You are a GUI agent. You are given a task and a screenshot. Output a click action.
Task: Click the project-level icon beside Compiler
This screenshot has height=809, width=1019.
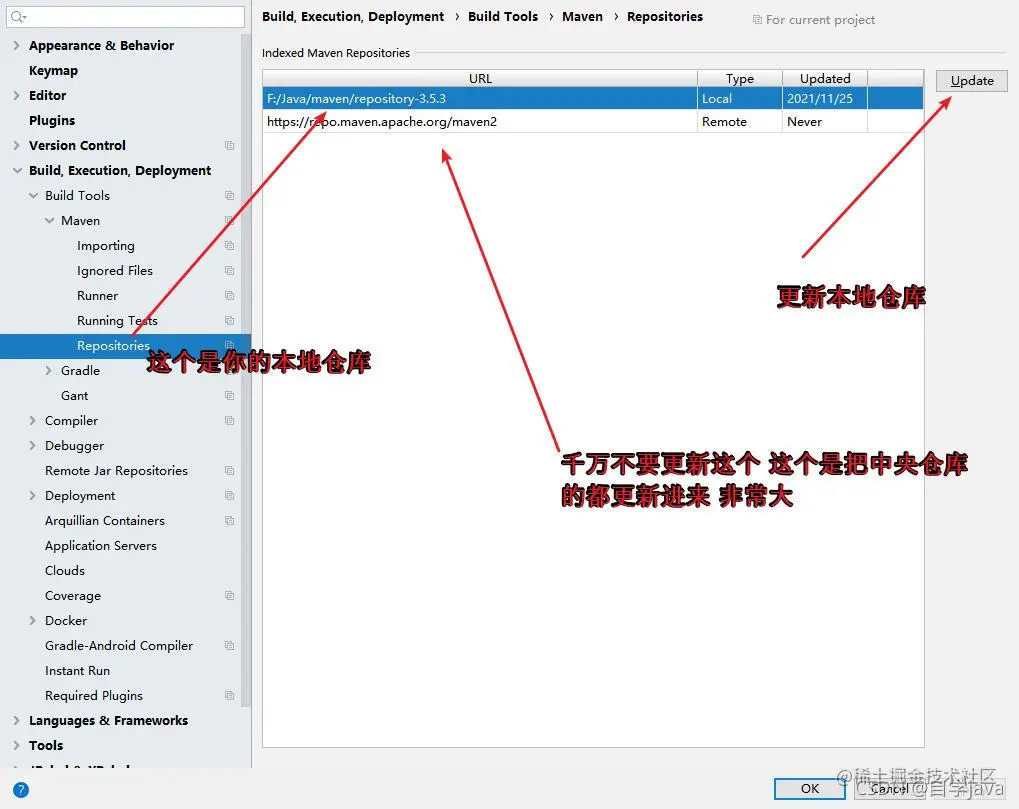[x=229, y=420]
